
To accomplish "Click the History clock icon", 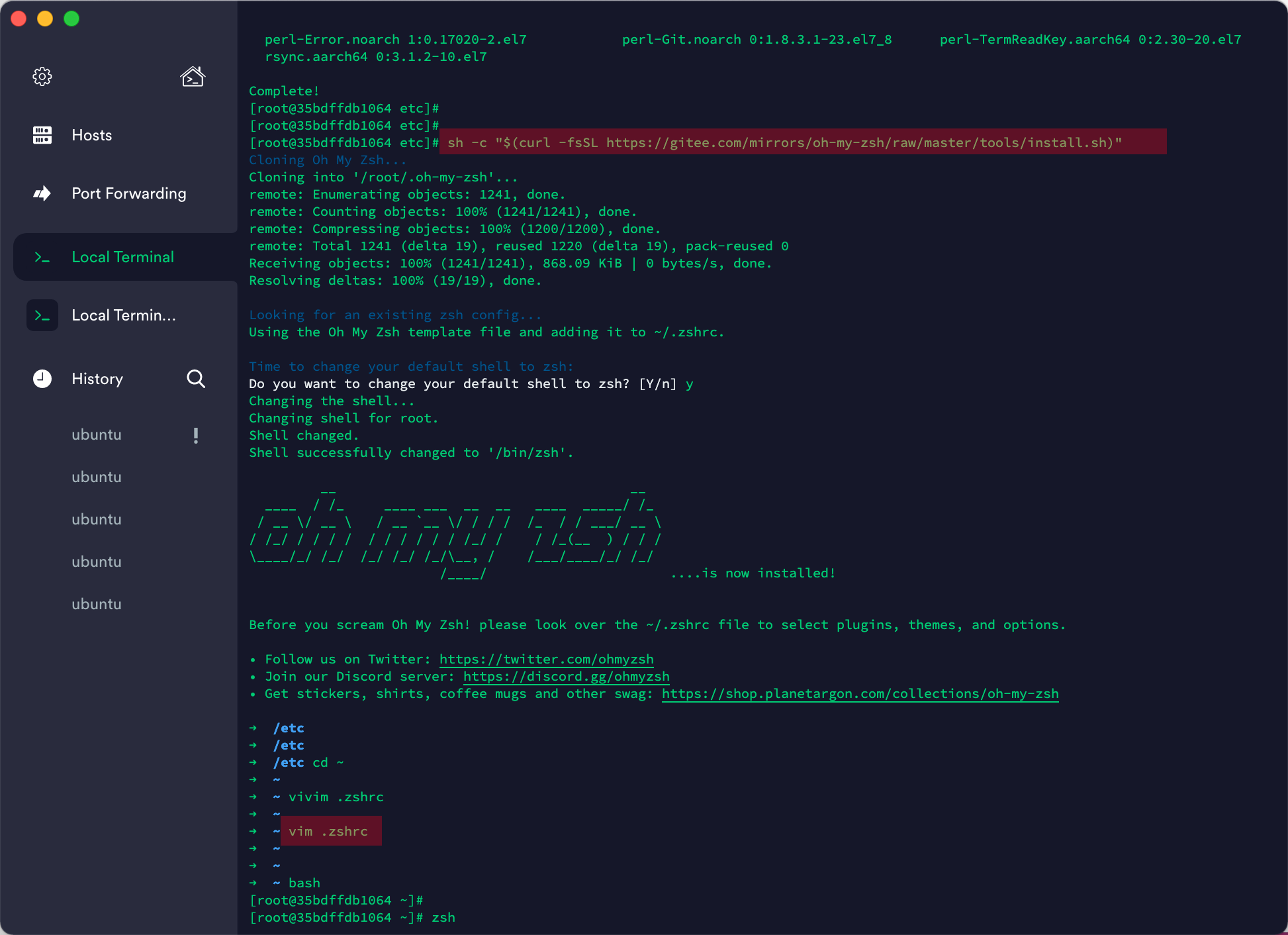I will (x=42, y=379).
